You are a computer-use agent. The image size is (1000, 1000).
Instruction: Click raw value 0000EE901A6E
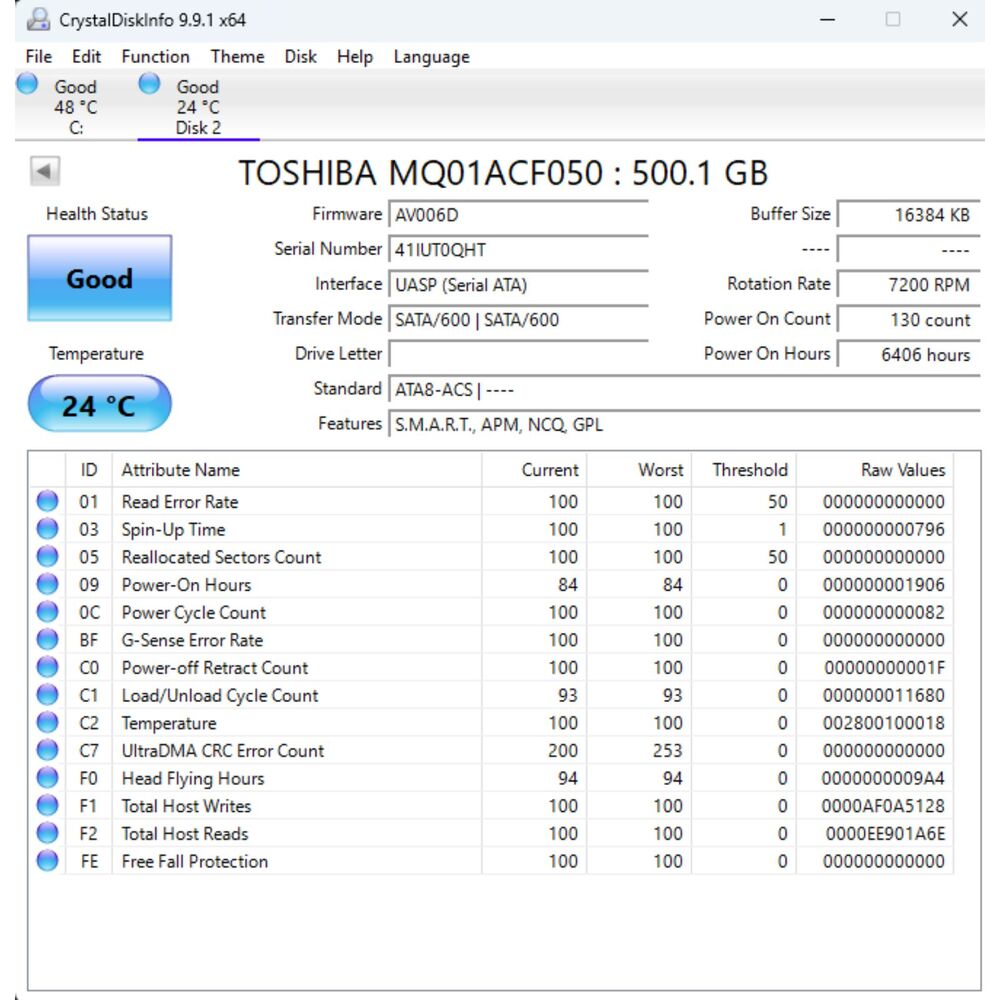click(x=885, y=834)
